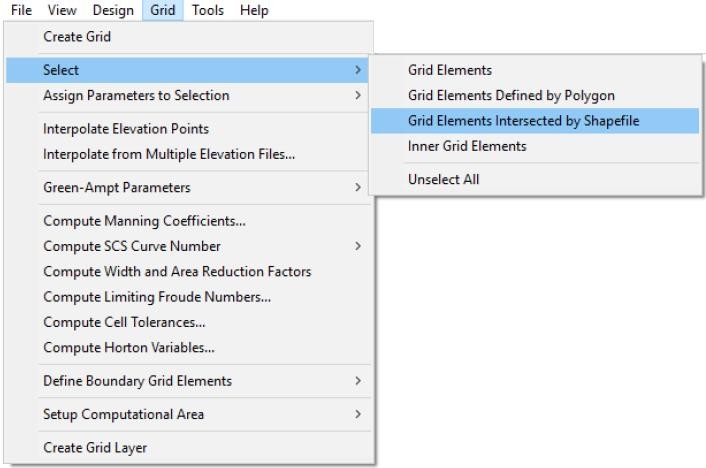Select Grid Elements Intersected by Shapefile
The image size is (706, 468).
[x=523, y=121]
